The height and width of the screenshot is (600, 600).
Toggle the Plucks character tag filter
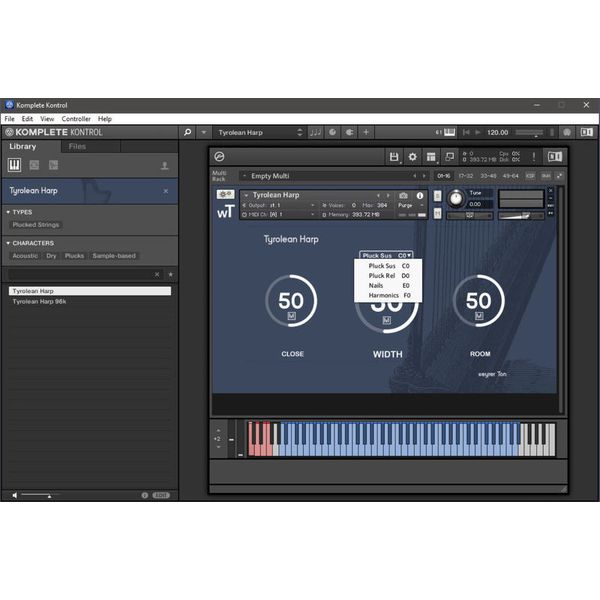(x=74, y=256)
